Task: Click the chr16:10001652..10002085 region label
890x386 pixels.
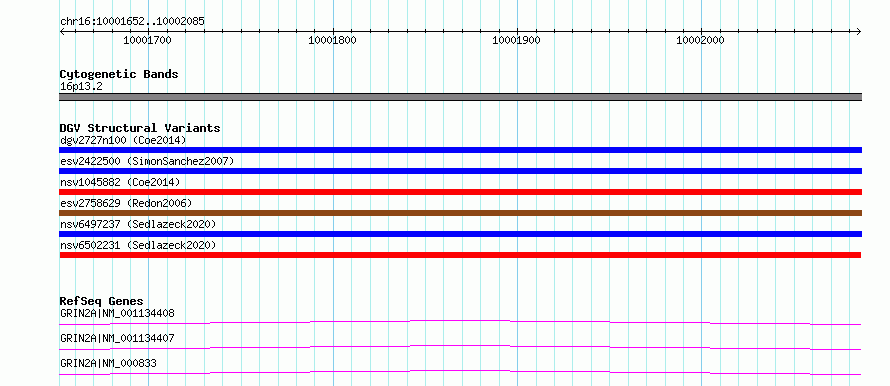Action: coord(132,22)
